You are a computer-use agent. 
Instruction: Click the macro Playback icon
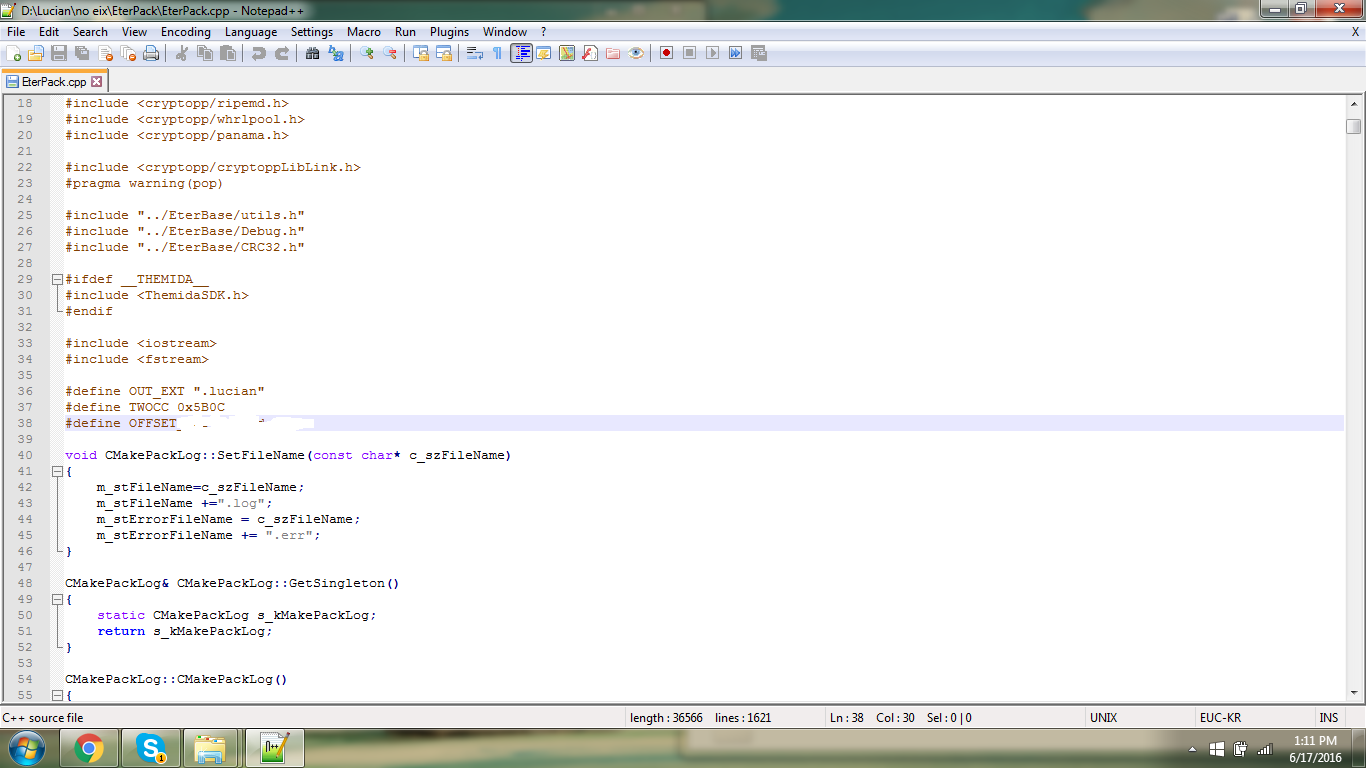point(712,53)
